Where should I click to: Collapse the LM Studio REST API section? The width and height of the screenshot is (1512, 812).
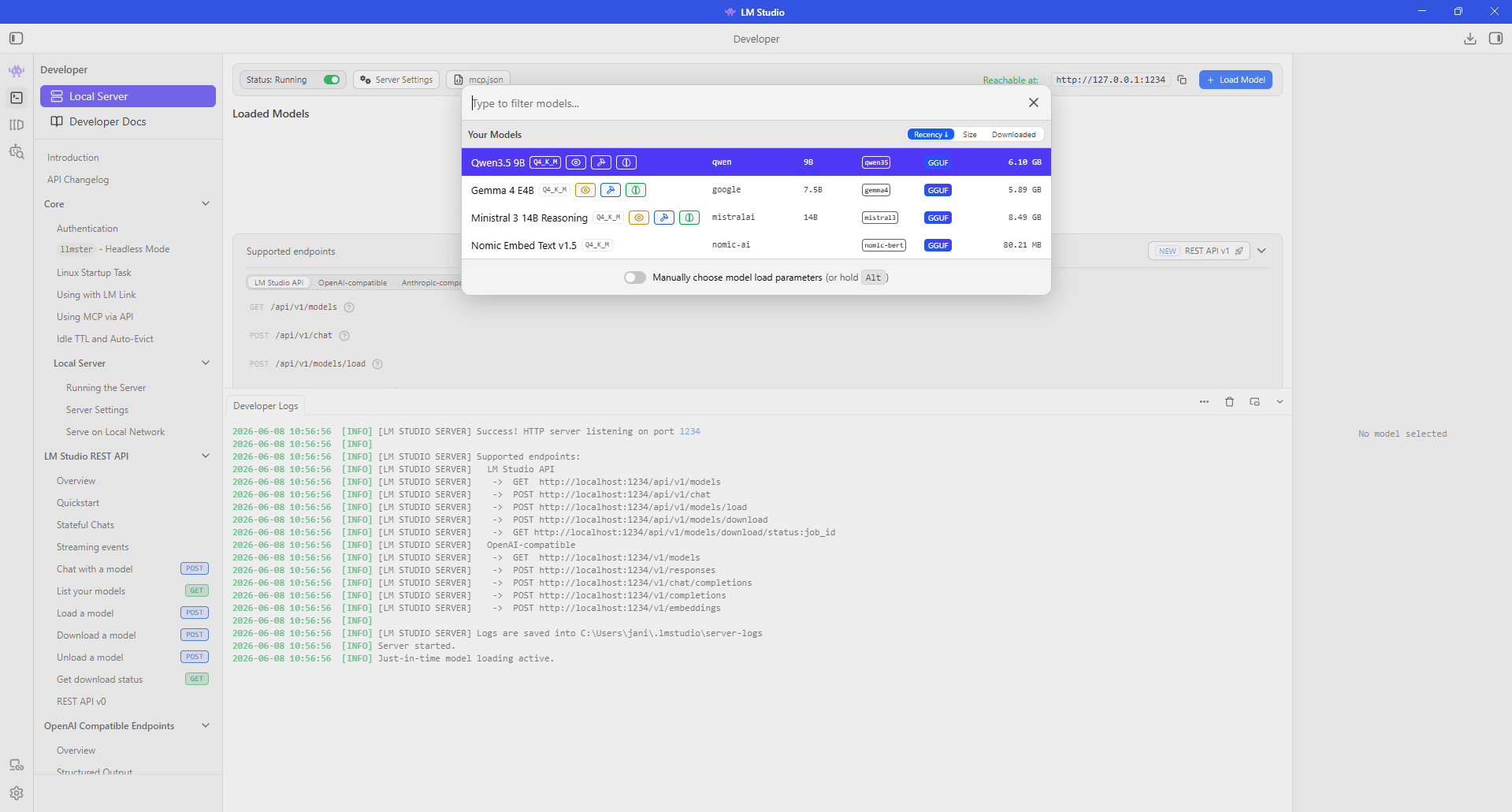(206, 456)
